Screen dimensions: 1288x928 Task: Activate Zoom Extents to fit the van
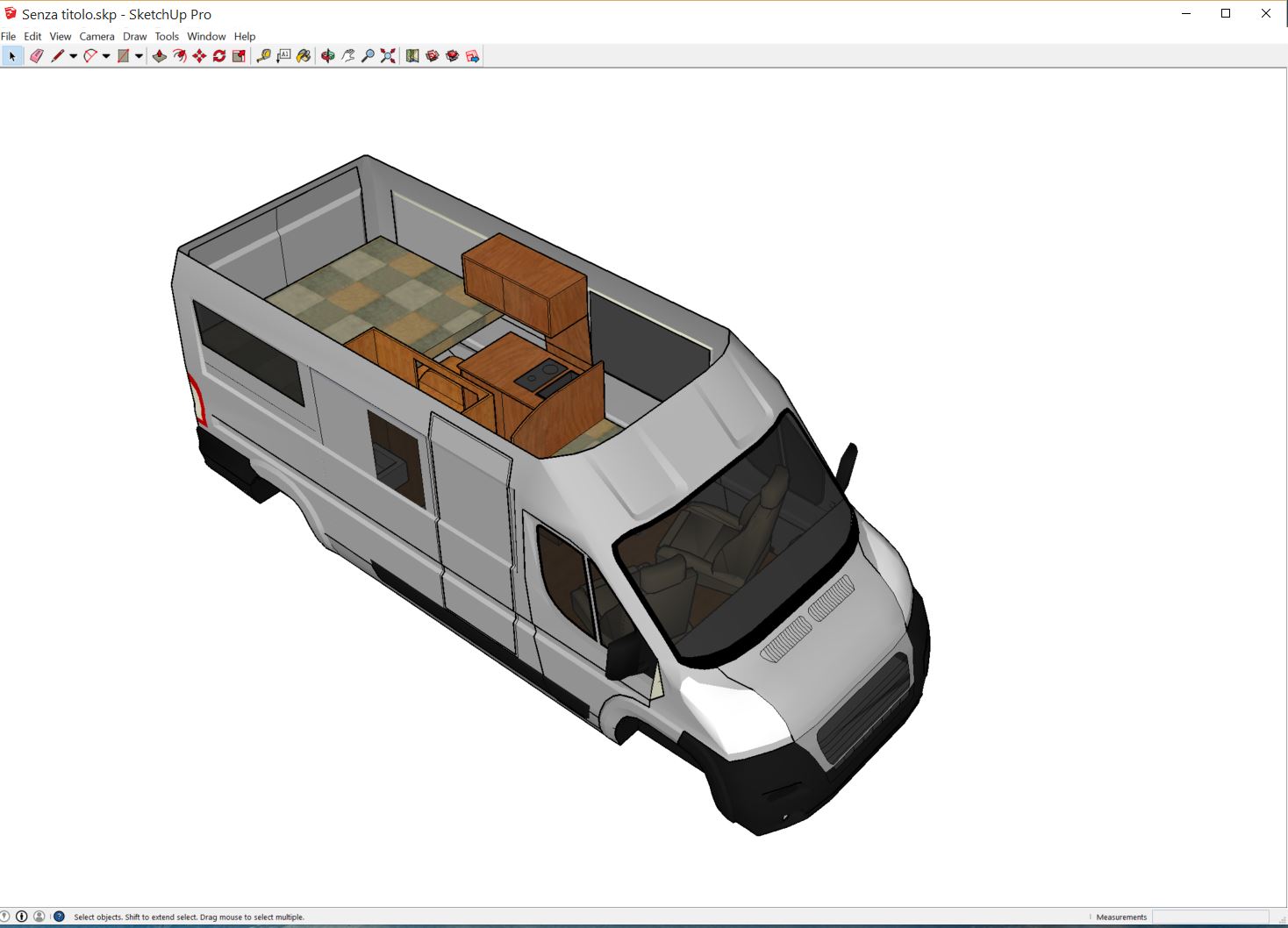coord(388,55)
